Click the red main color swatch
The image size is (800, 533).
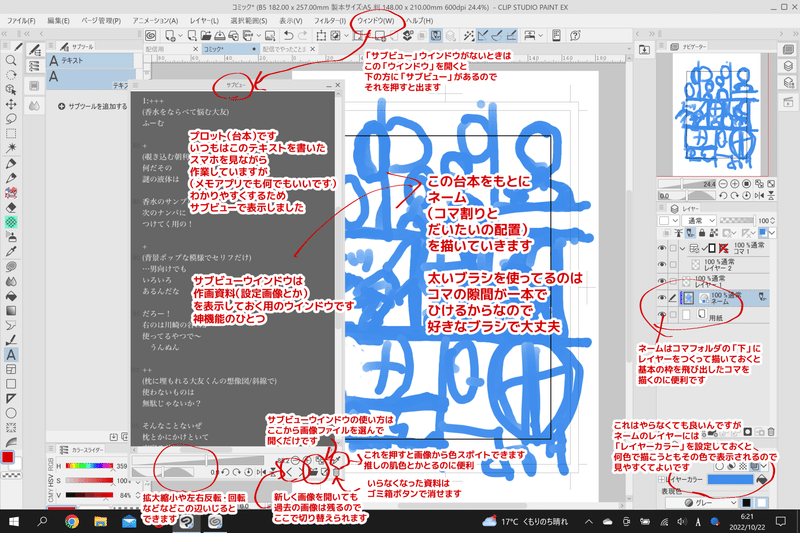point(7,457)
